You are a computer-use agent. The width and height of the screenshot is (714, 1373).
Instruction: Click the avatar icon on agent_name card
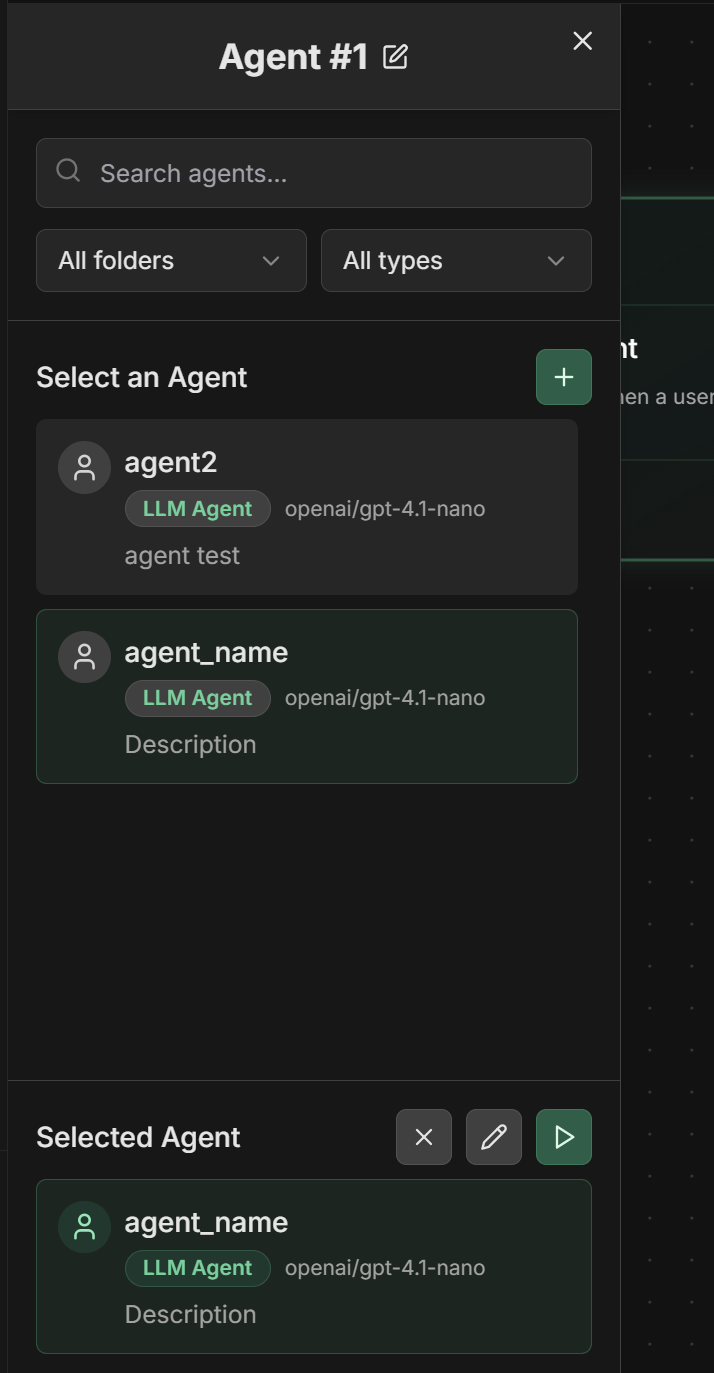pos(84,657)
